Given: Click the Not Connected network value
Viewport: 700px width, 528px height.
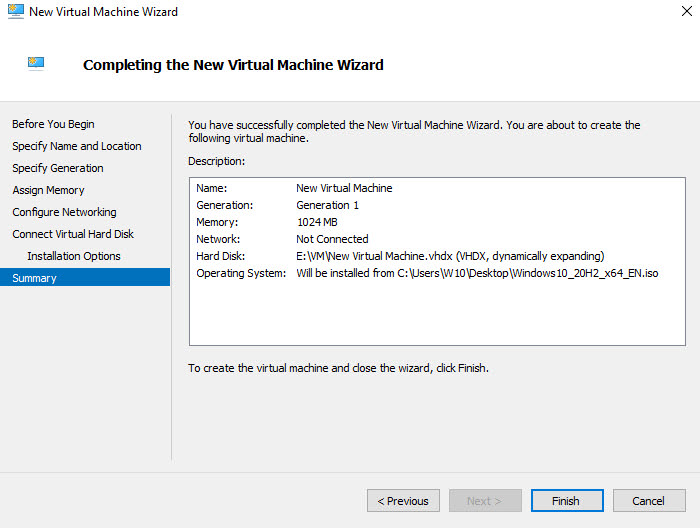Looking at the screenshot, I should [x=332, y=239].
